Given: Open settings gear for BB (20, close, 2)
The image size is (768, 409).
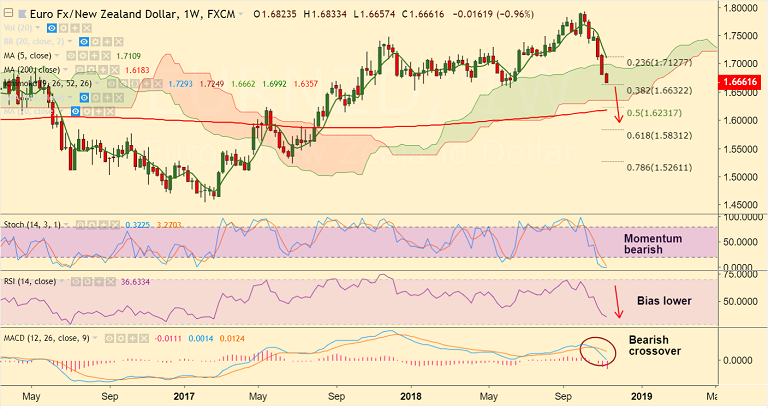Looking at the screenshot, I should (x=96, y=42).
